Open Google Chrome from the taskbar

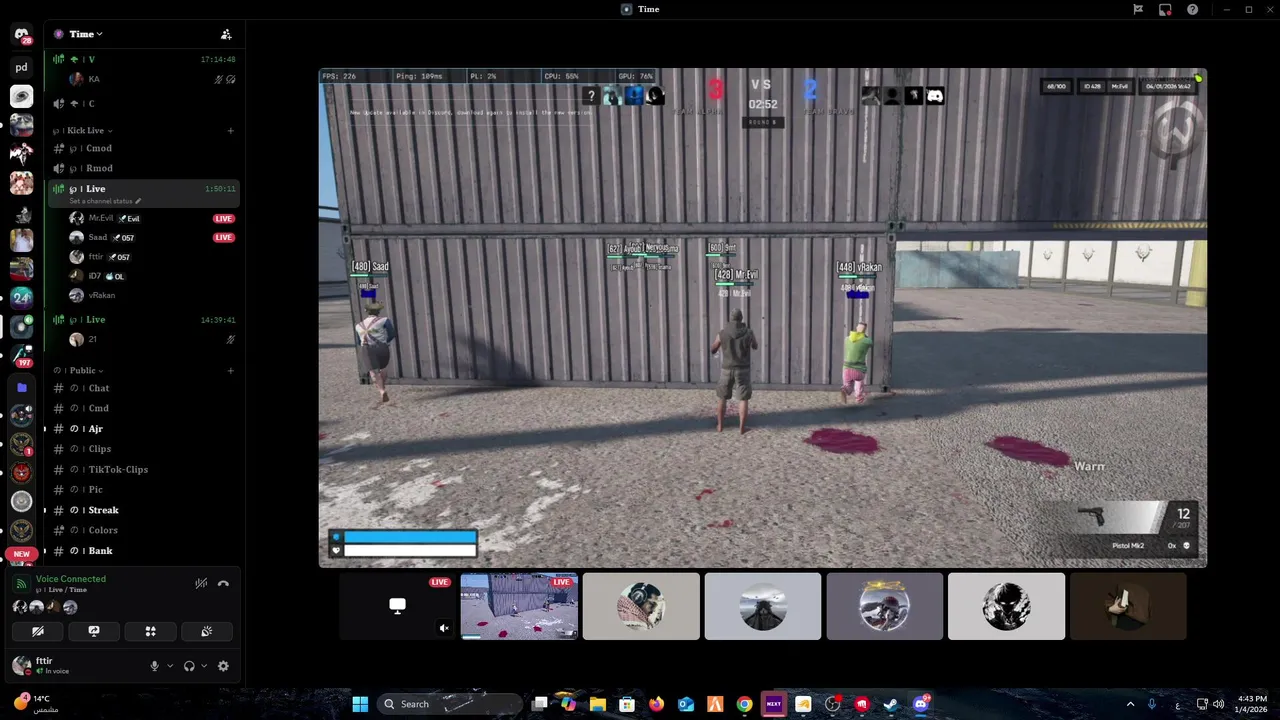[x=744, y=704]
